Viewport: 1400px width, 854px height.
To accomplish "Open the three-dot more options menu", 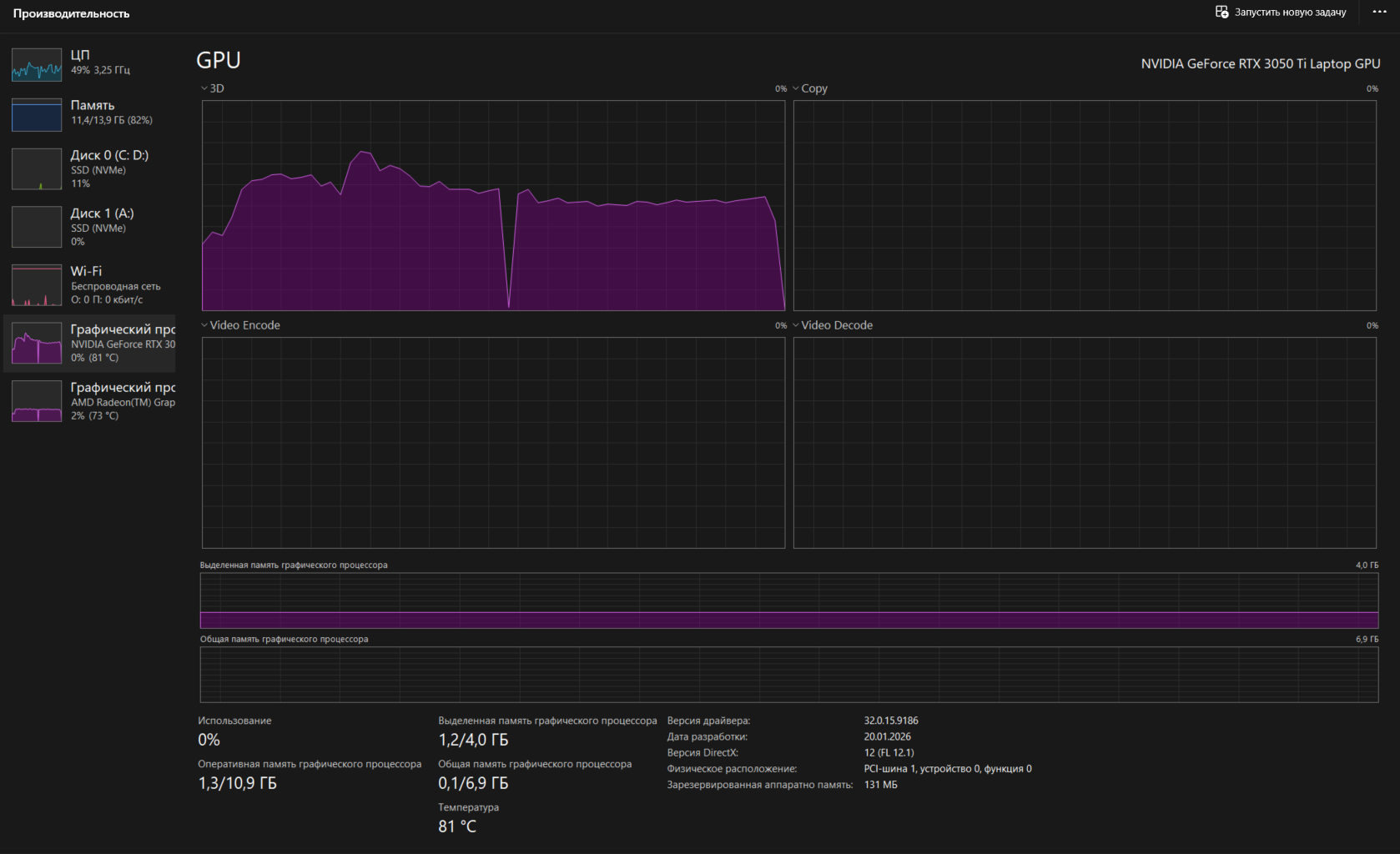I will tap(1379, 13).
